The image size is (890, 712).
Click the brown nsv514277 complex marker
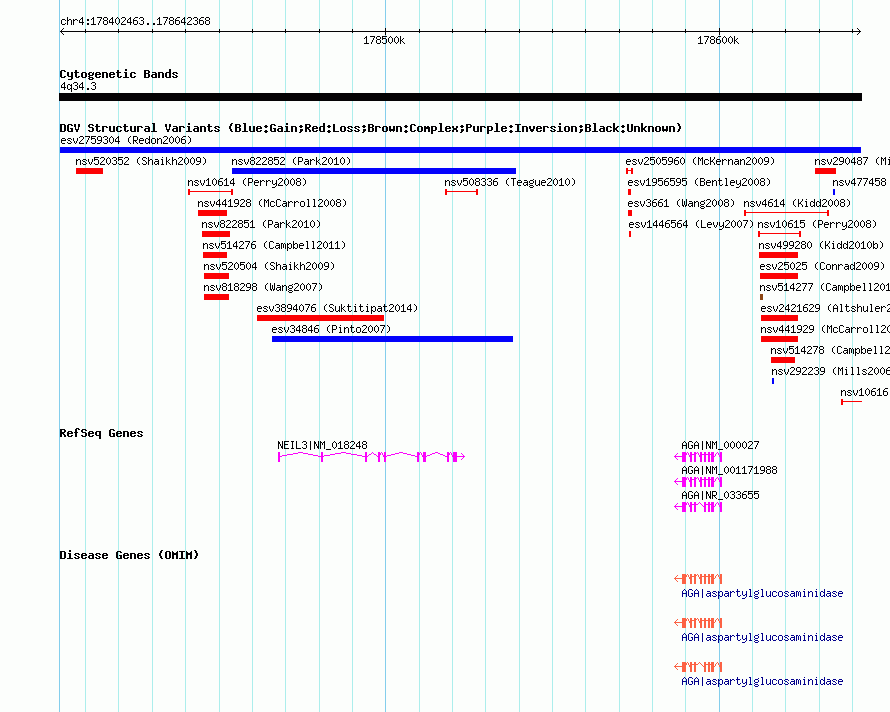(x=761, y=297)
